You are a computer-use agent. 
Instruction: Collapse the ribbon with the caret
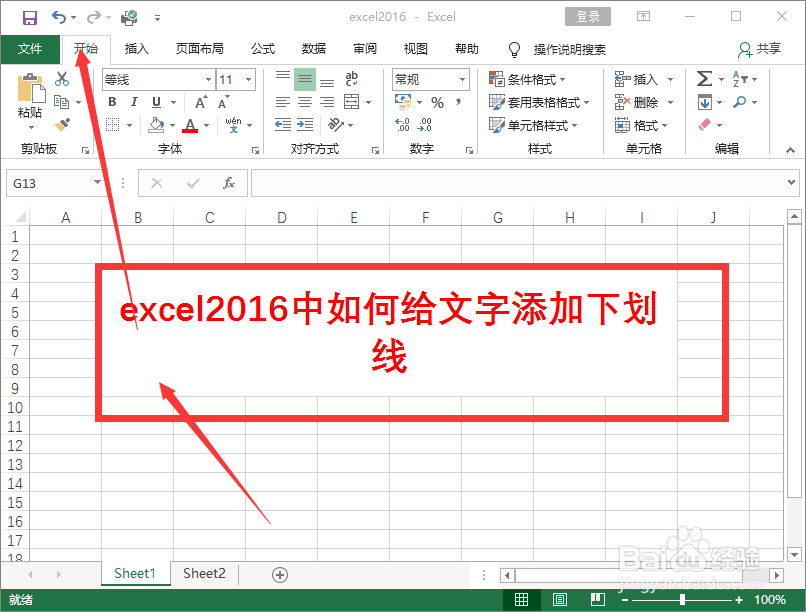tap(790, 150)
